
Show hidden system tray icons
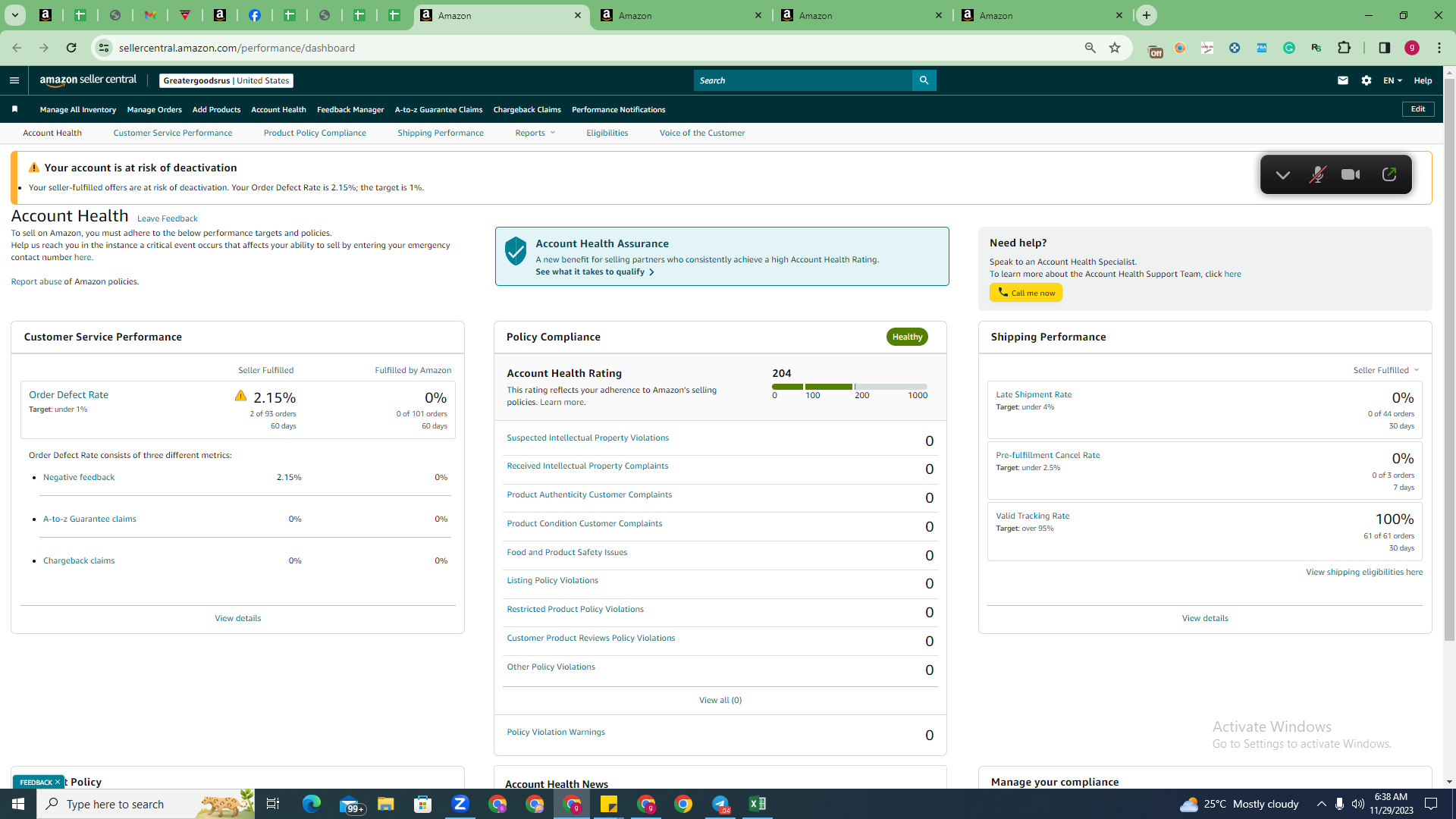1321,804
